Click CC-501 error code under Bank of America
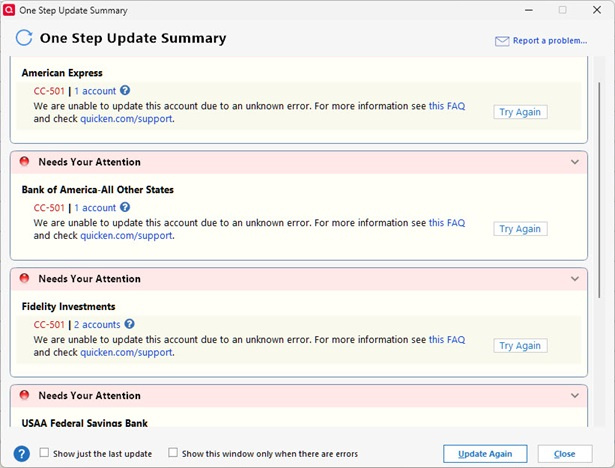 pyautogui.click(x=49, y=208)
